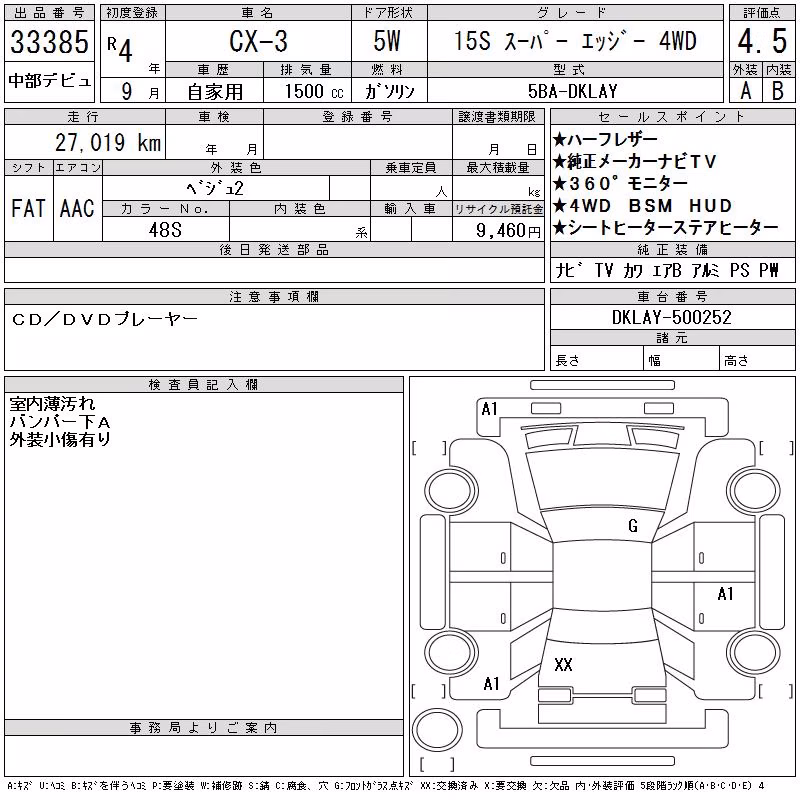
Task: Click the A1 mark beside the rear bumper
Action: point(491,684)
